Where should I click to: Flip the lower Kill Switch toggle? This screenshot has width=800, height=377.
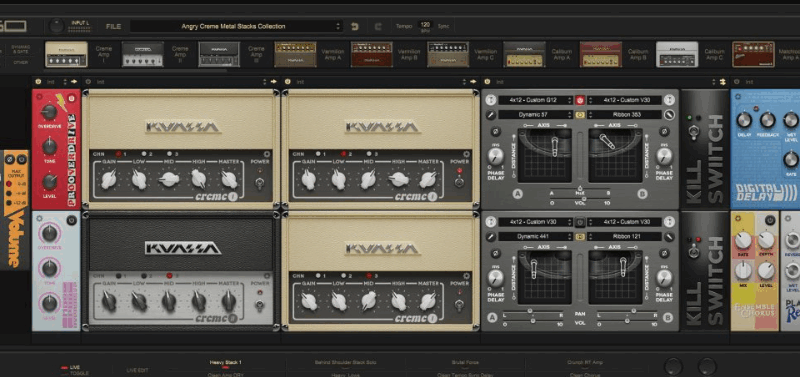point(693,251)
